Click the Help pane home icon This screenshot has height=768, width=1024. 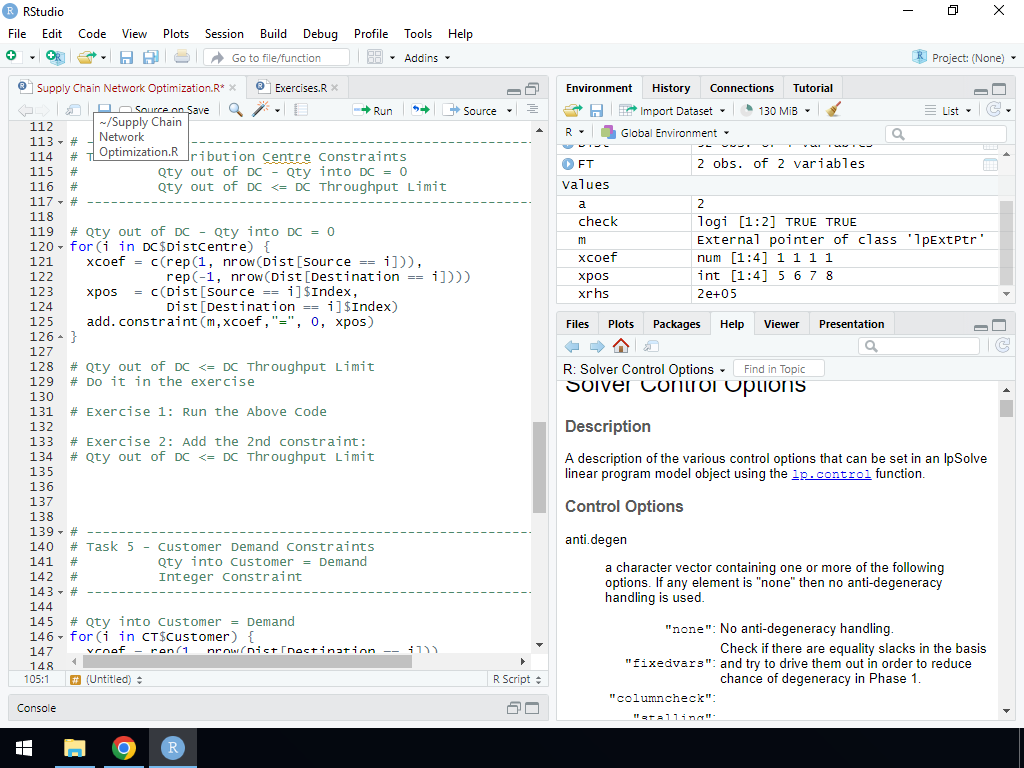click(x=621, y=346)
